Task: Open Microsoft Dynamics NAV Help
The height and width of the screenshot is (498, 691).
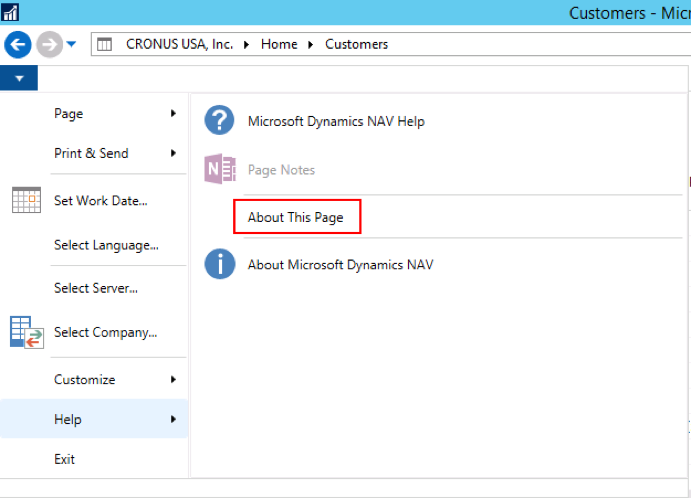Action: [336, 121]
